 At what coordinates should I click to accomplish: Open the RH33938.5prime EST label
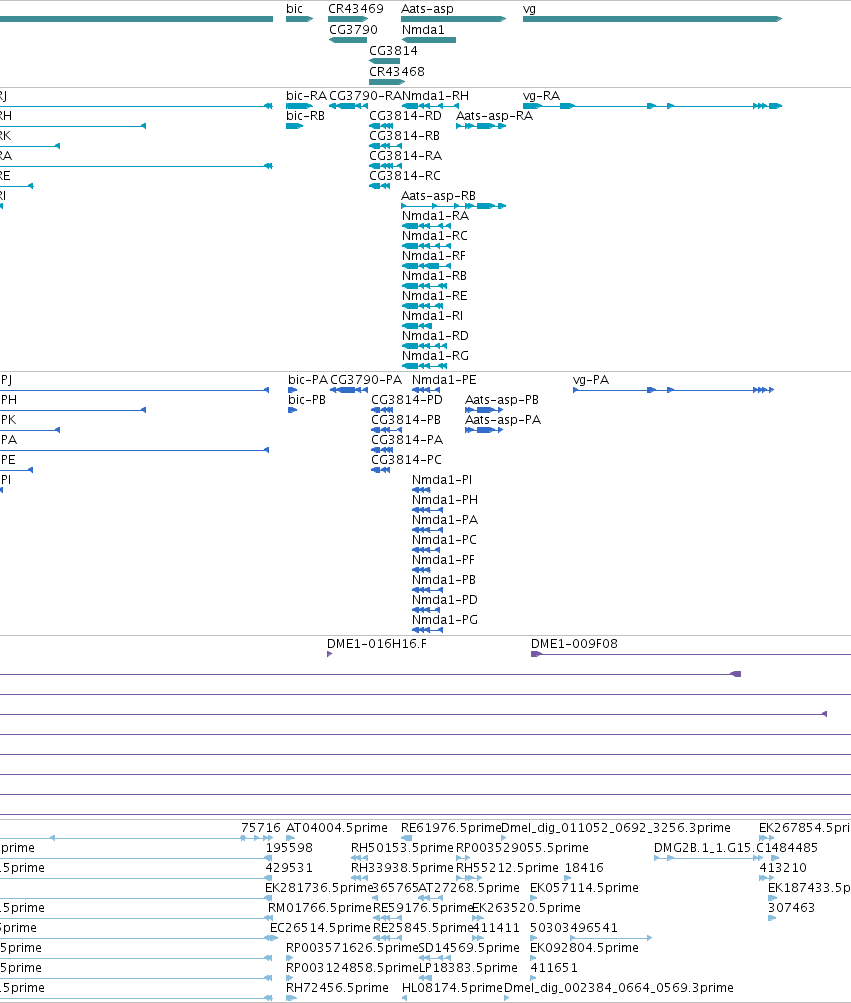402,868
